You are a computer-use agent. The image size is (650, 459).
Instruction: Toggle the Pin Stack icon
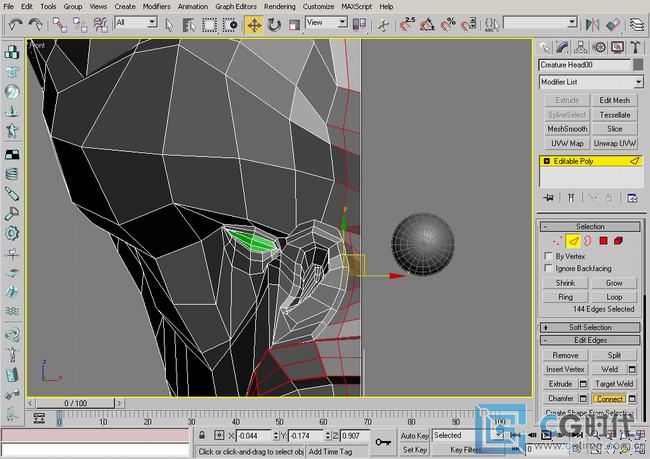(x=548, y=198)
